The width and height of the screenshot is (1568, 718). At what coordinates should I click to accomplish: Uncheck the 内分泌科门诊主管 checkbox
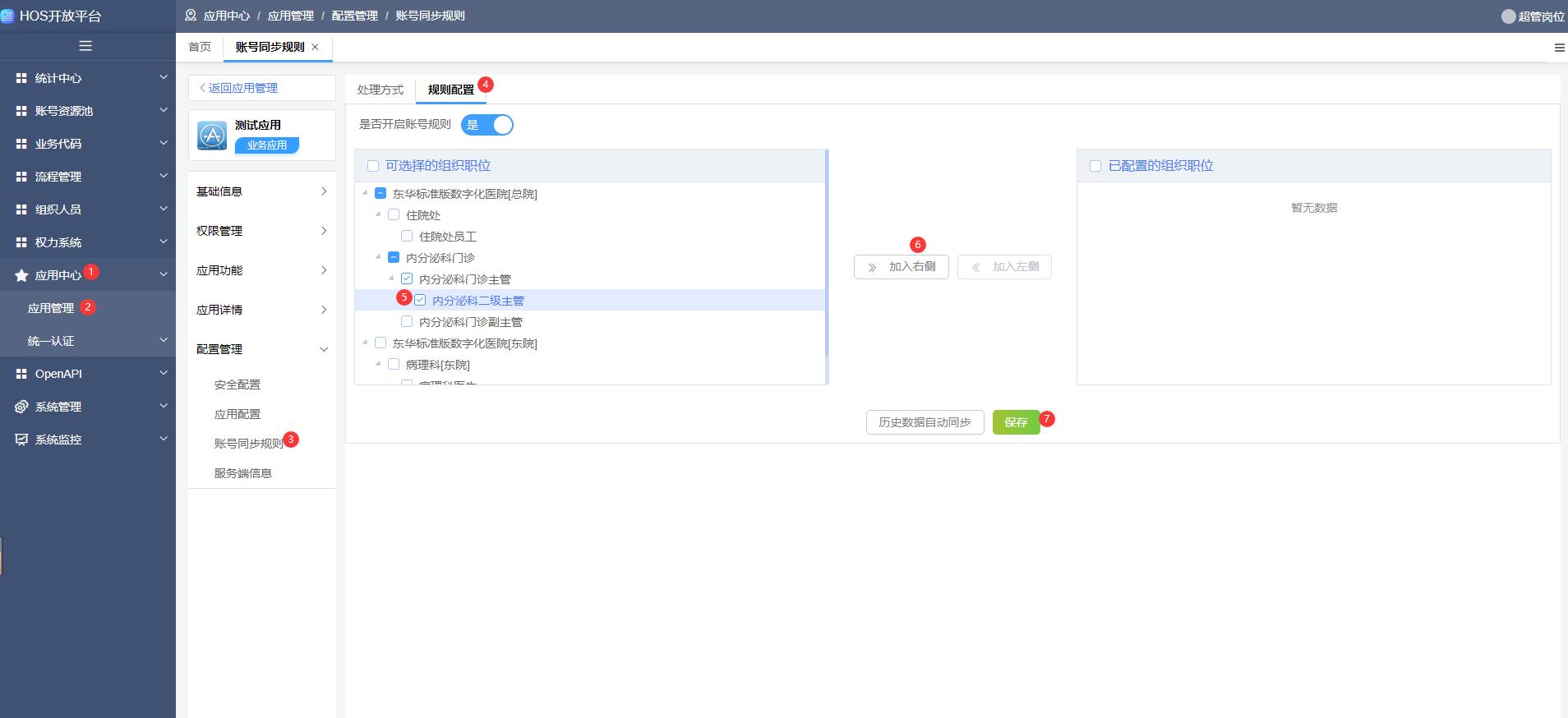pos(407,279)
